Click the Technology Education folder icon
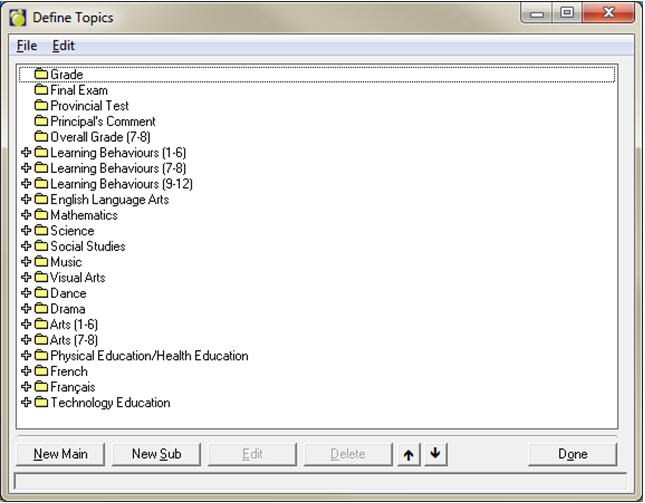The height and width of the screenshot is (503, 645). (41, 403)
